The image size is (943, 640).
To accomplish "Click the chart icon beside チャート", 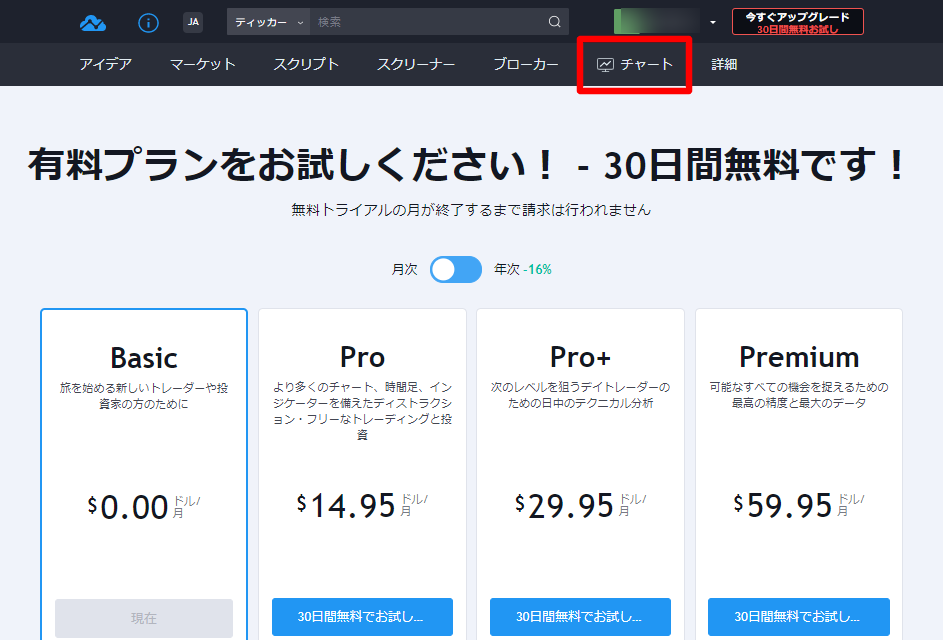I will (605, 64).
